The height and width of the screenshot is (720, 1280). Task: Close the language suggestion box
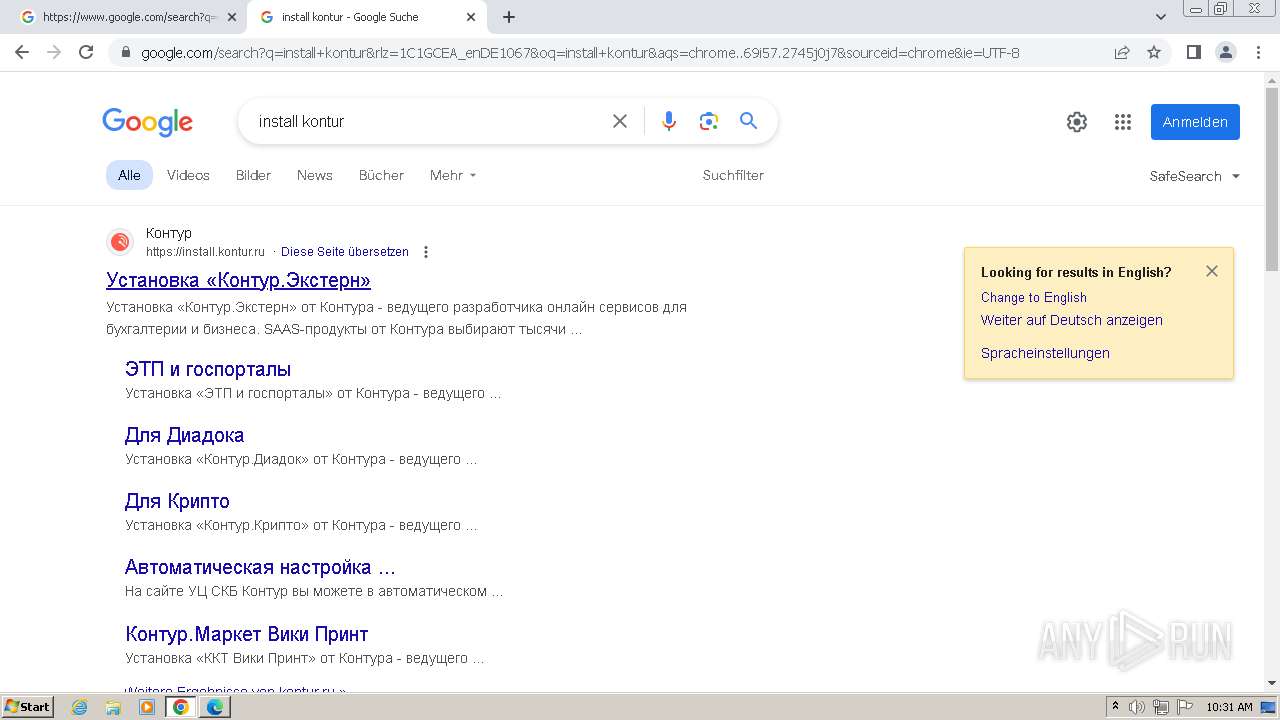click(1212, 271)
